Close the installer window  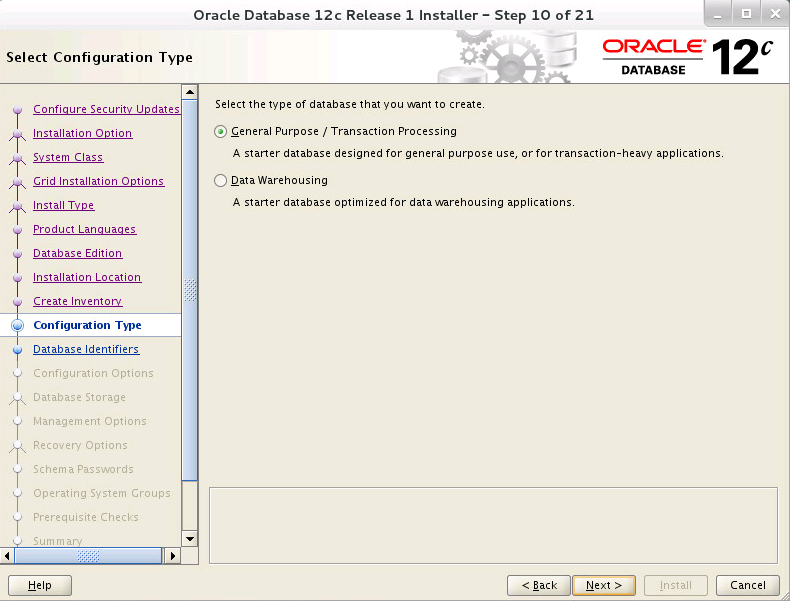(775, 14)
